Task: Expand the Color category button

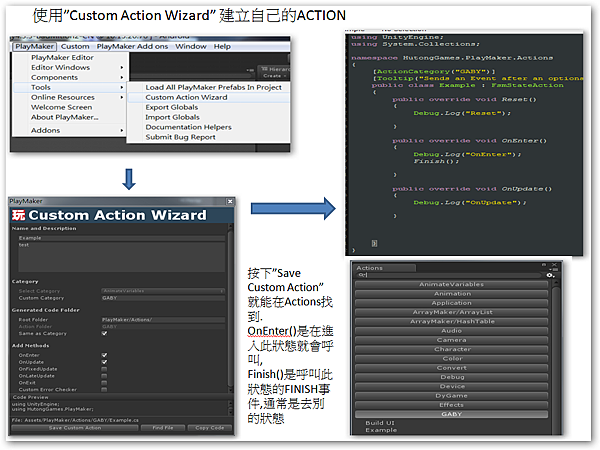Action: click(x=452, y=359)
